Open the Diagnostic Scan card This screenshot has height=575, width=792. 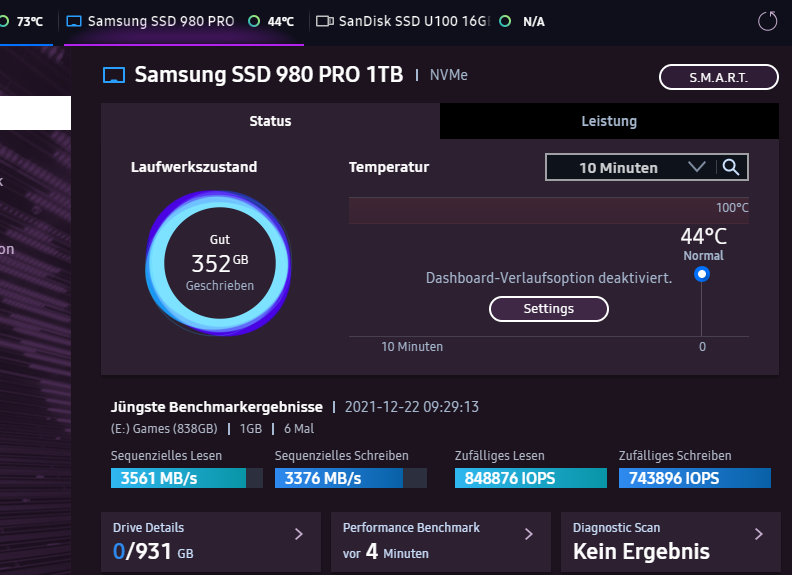pyautogui.click(x=671, y=542)
